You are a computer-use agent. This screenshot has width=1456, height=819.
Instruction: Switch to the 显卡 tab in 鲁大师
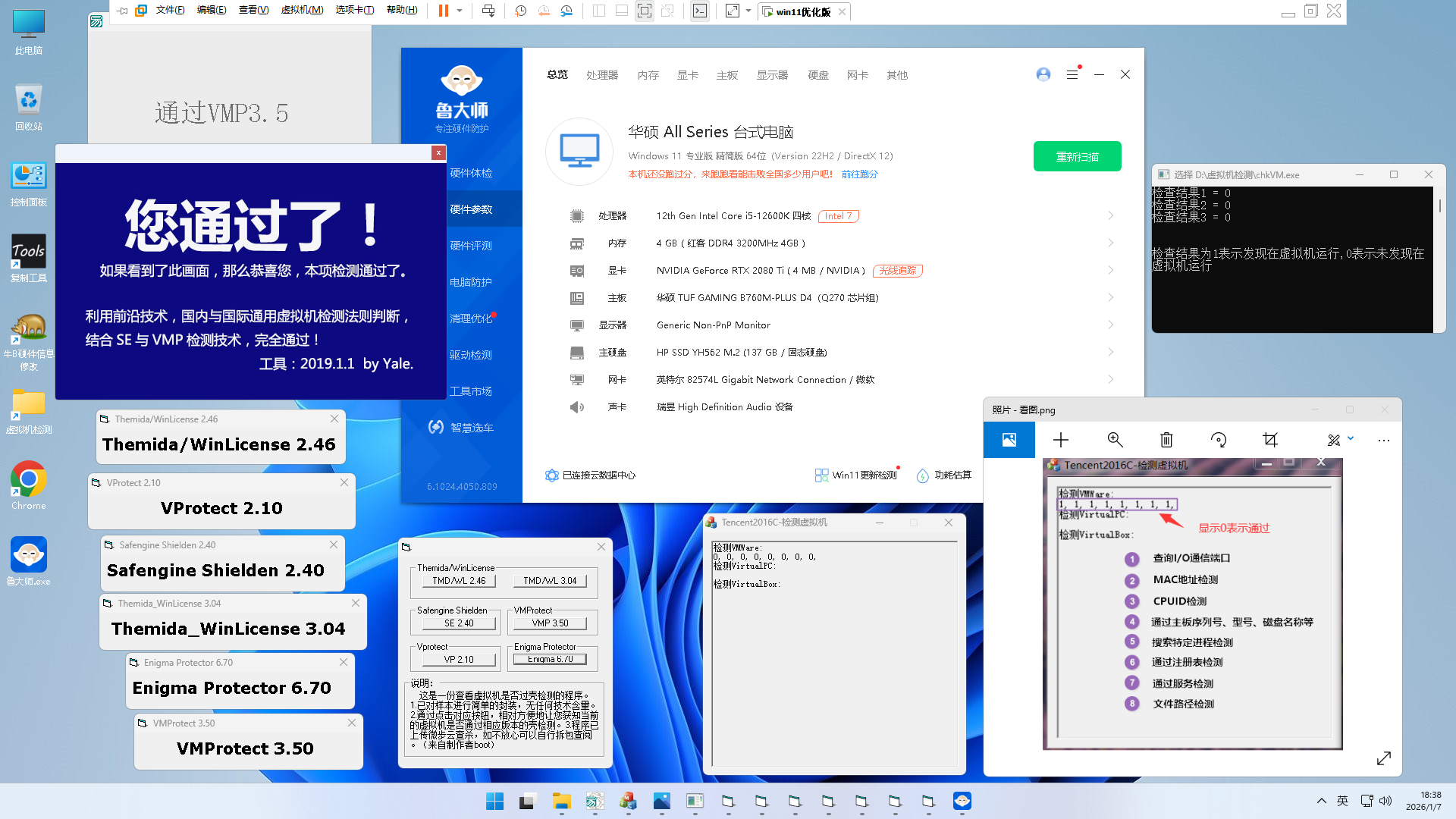(687, 75)
